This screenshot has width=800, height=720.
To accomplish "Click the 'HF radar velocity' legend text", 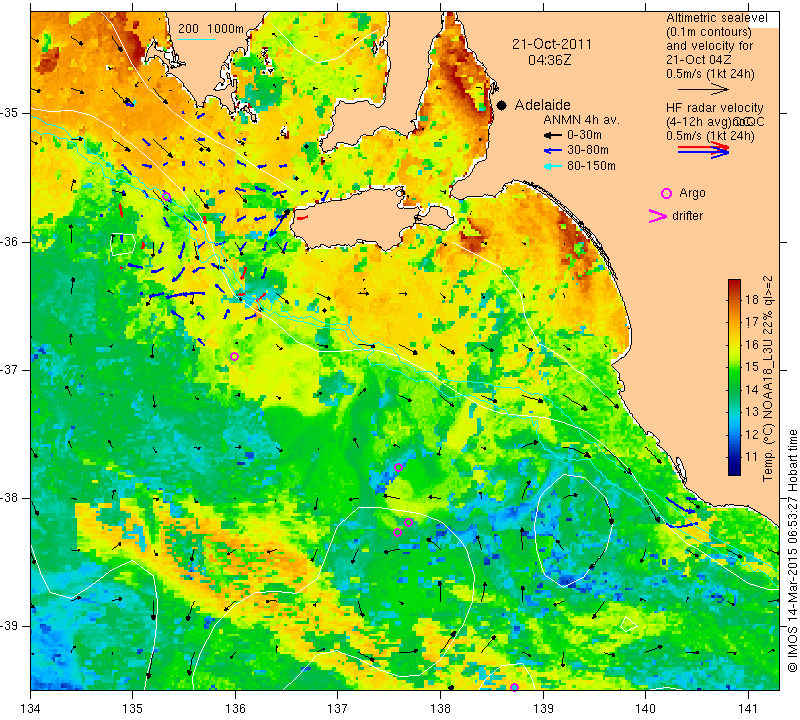I will pos(714,108).
